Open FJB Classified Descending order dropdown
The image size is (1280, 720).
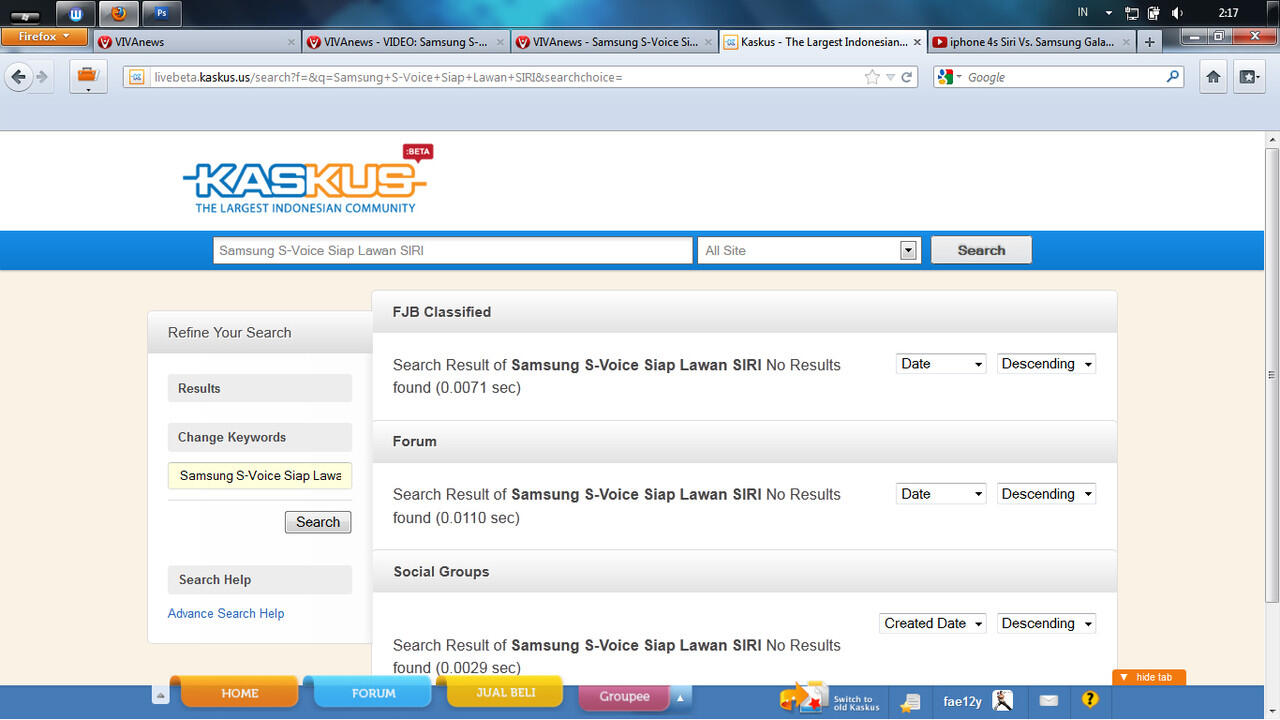click(1046, 364)
